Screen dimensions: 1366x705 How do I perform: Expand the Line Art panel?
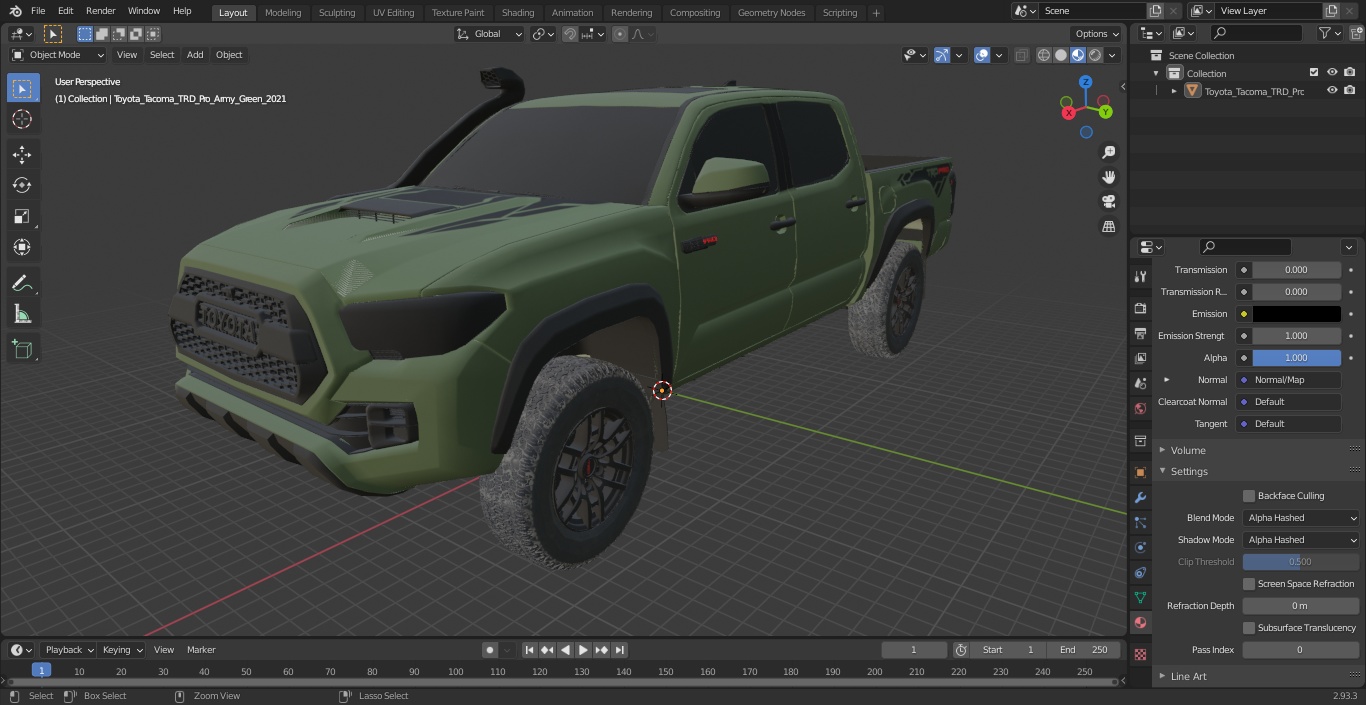(x=1188, y=676)
